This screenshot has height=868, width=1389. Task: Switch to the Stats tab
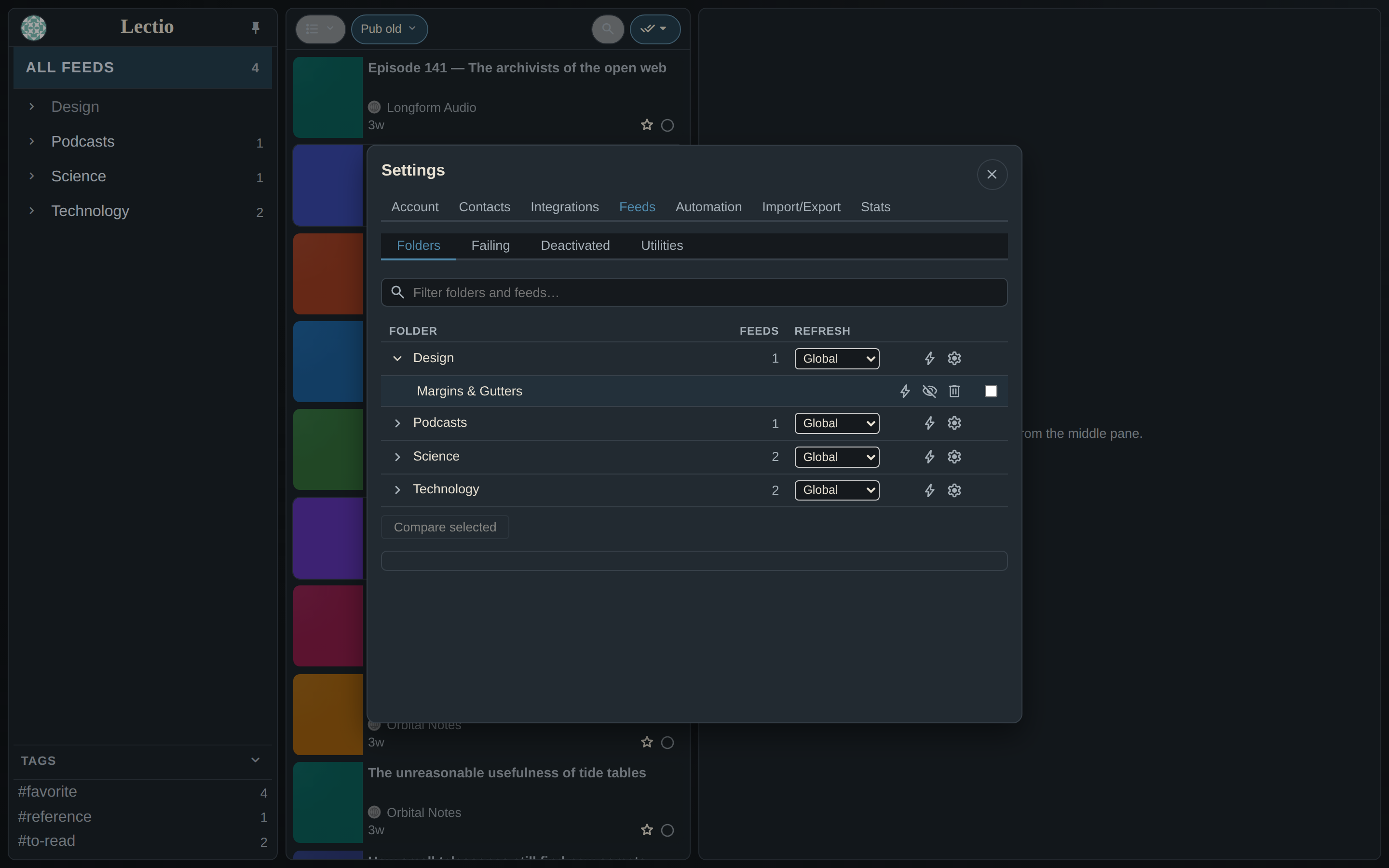875,207
